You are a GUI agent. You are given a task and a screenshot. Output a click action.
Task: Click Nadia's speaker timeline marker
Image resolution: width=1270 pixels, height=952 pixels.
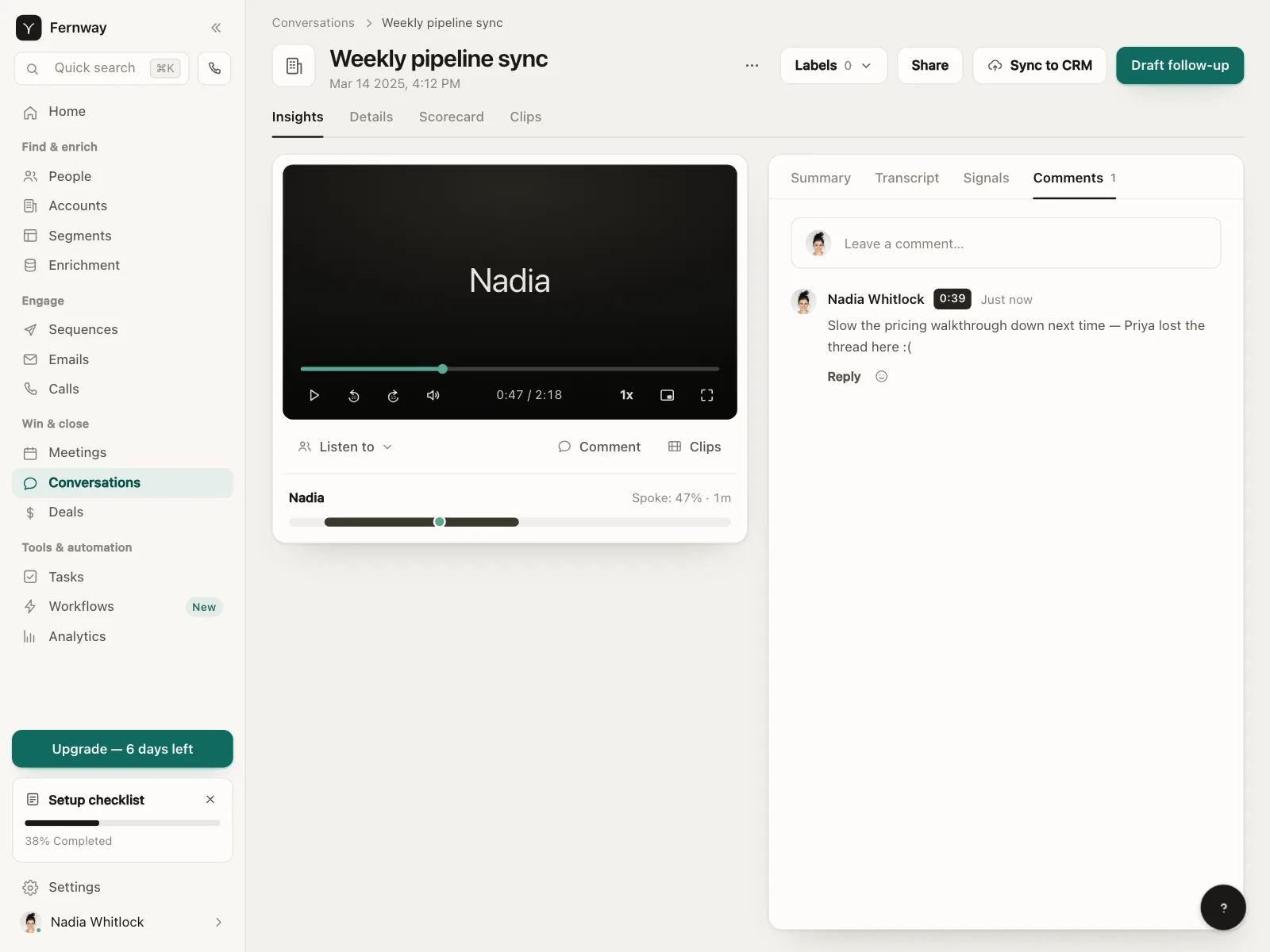[x=440, y=522]
